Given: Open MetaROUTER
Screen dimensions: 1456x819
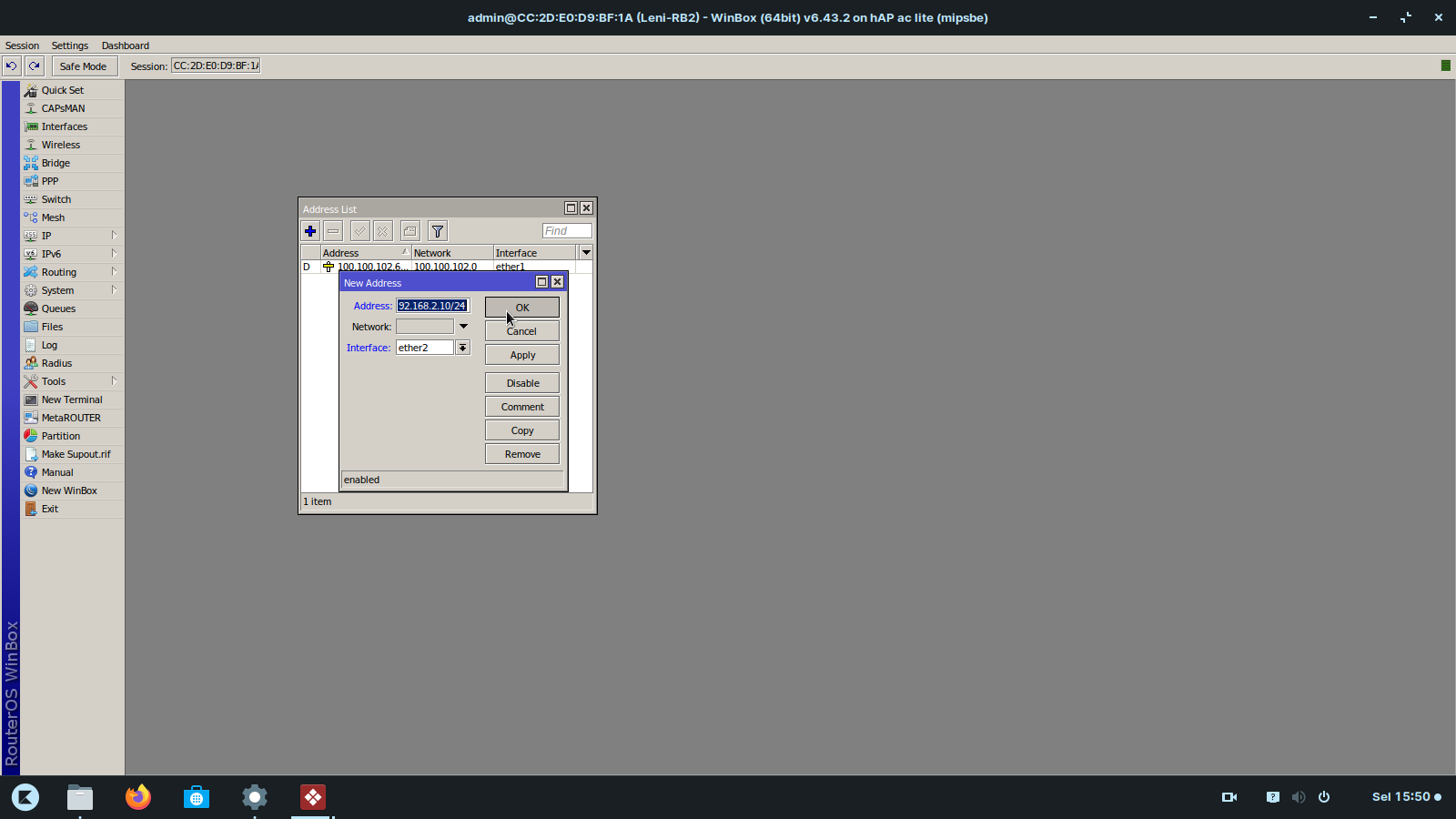Looking at the screenshot, I should pyautogui.click(x=73, y=418).
